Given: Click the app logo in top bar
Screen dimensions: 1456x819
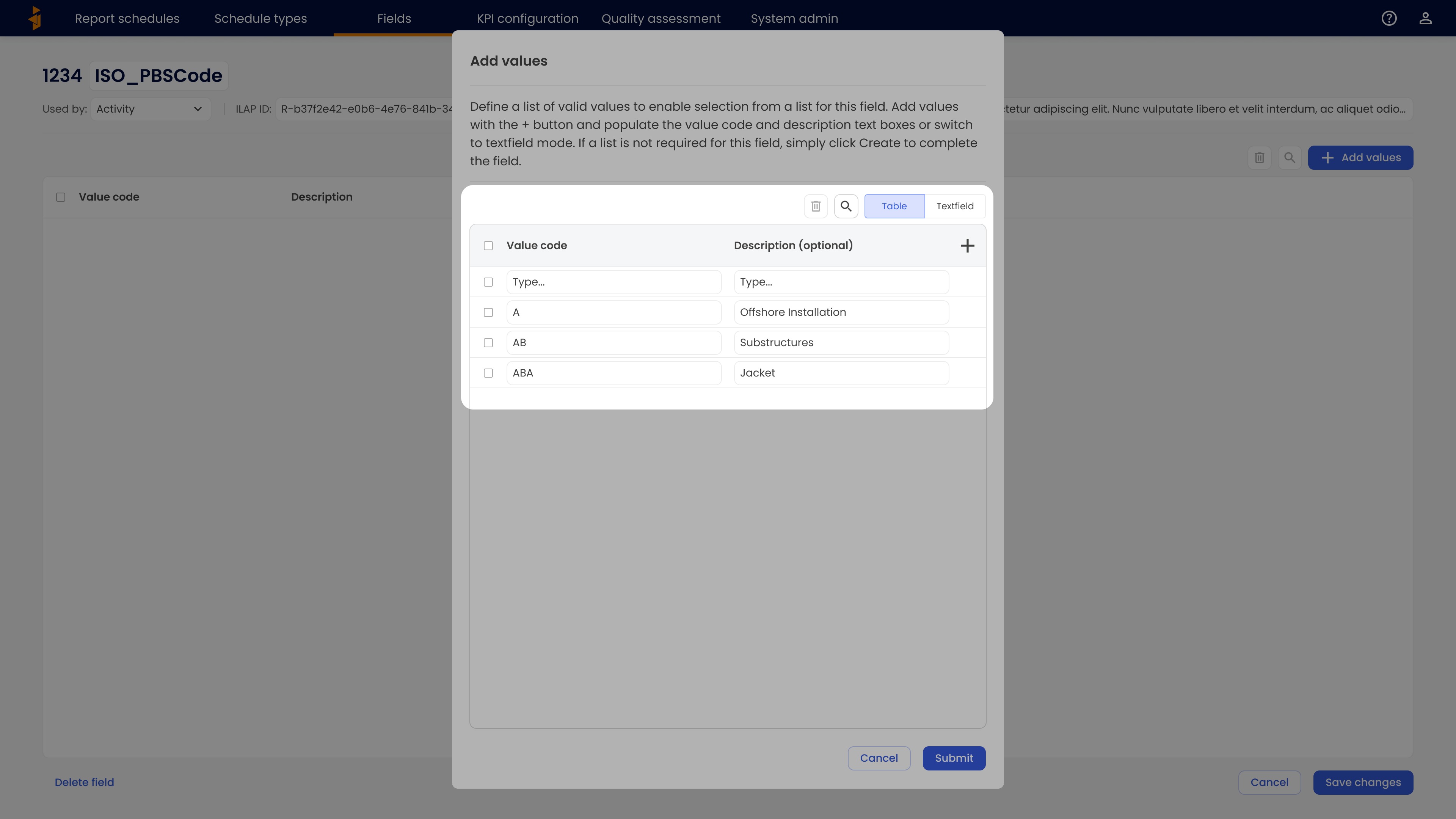Looking at the screenshot, I should tap(35, 18).
